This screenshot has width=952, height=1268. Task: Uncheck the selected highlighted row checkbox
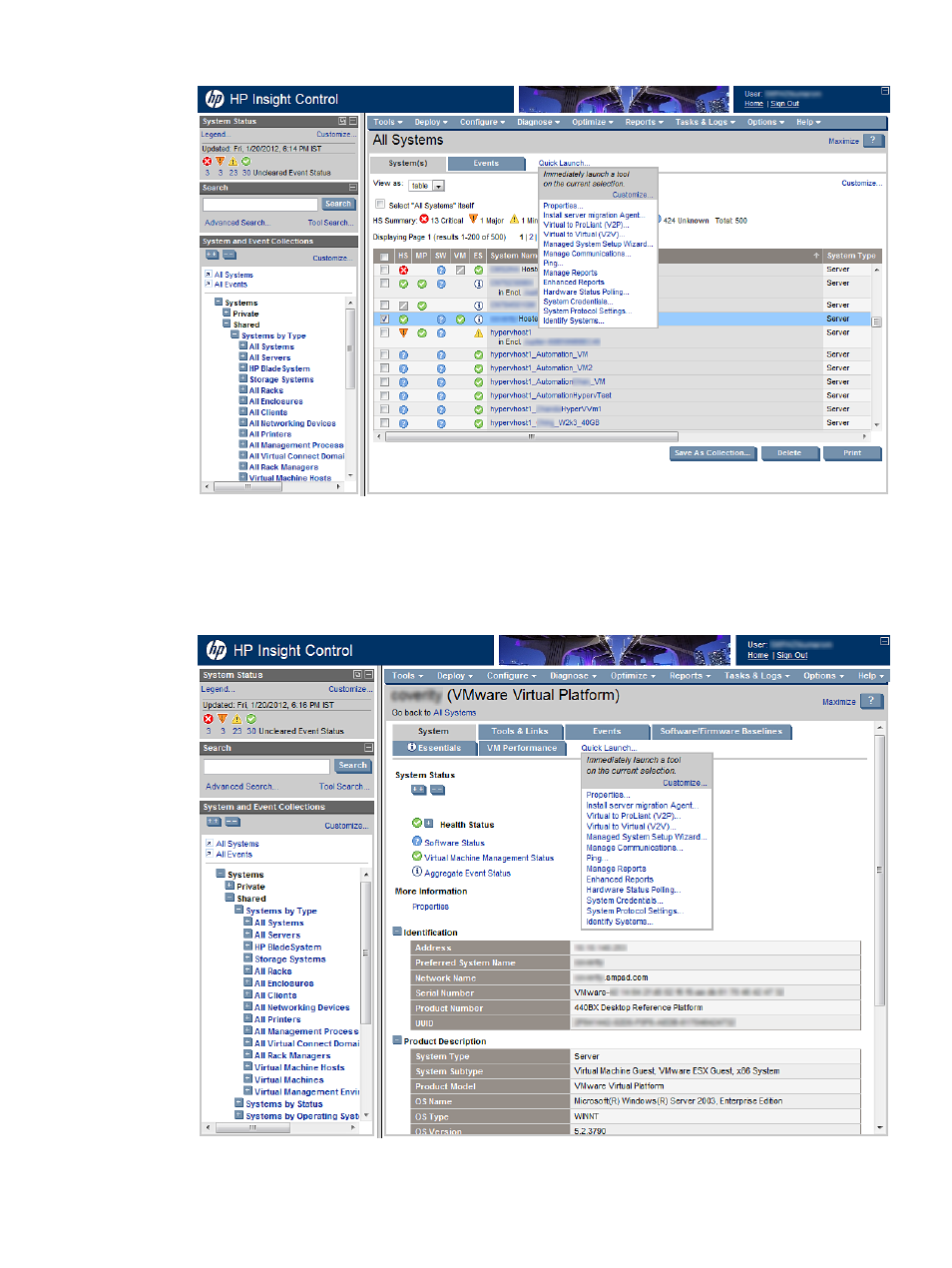click(384, 319)
